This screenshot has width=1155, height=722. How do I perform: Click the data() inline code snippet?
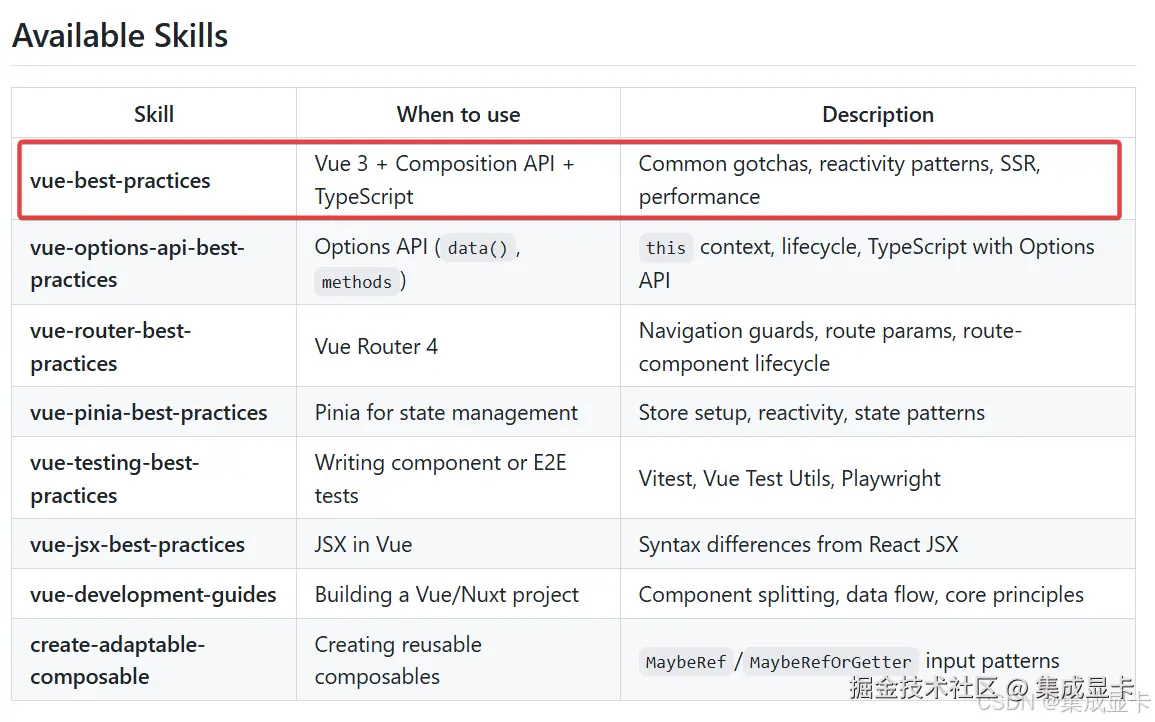tap(476, 248)
